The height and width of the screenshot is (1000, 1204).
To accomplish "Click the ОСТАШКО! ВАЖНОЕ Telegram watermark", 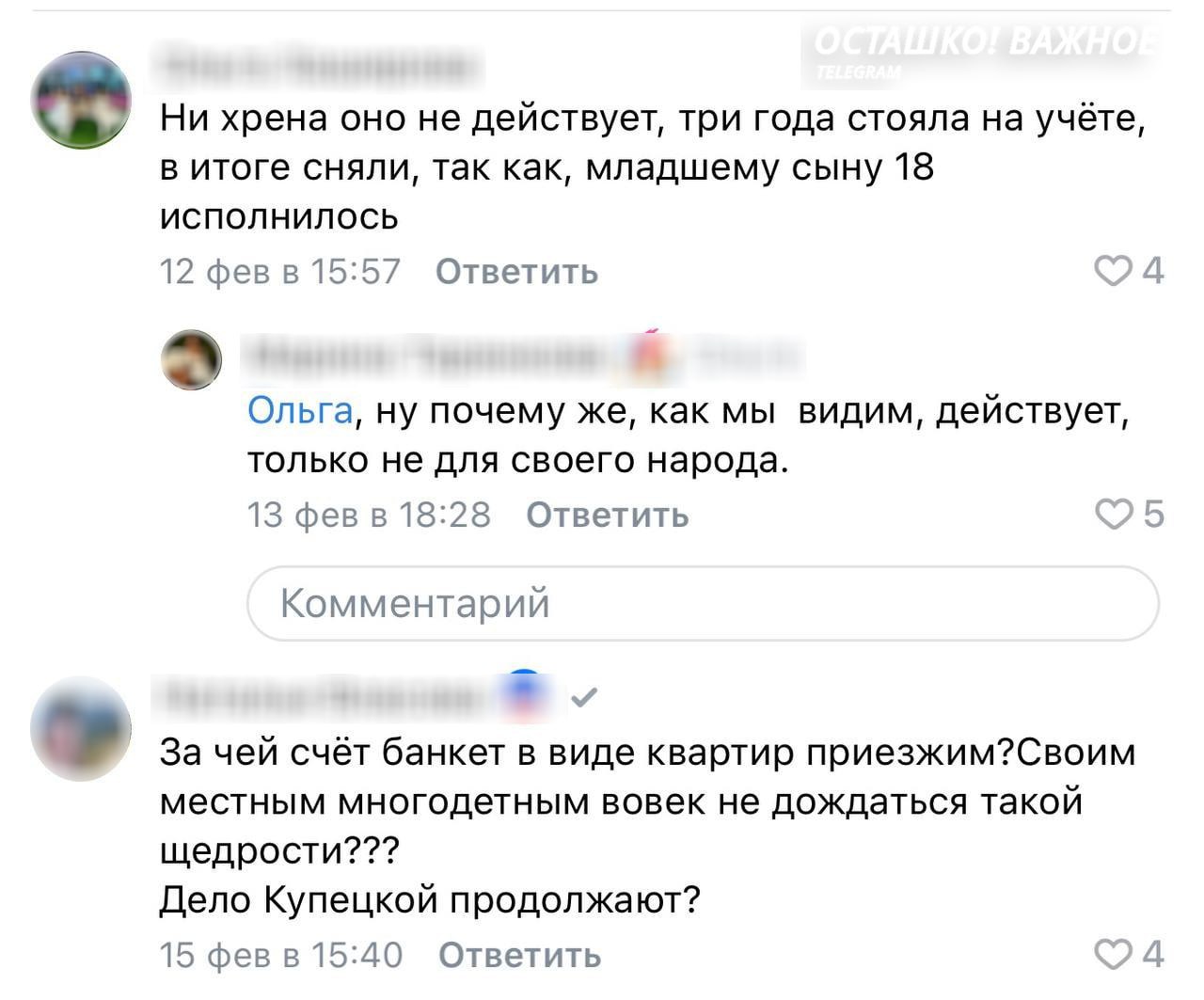I will click(x=983, y=49).
